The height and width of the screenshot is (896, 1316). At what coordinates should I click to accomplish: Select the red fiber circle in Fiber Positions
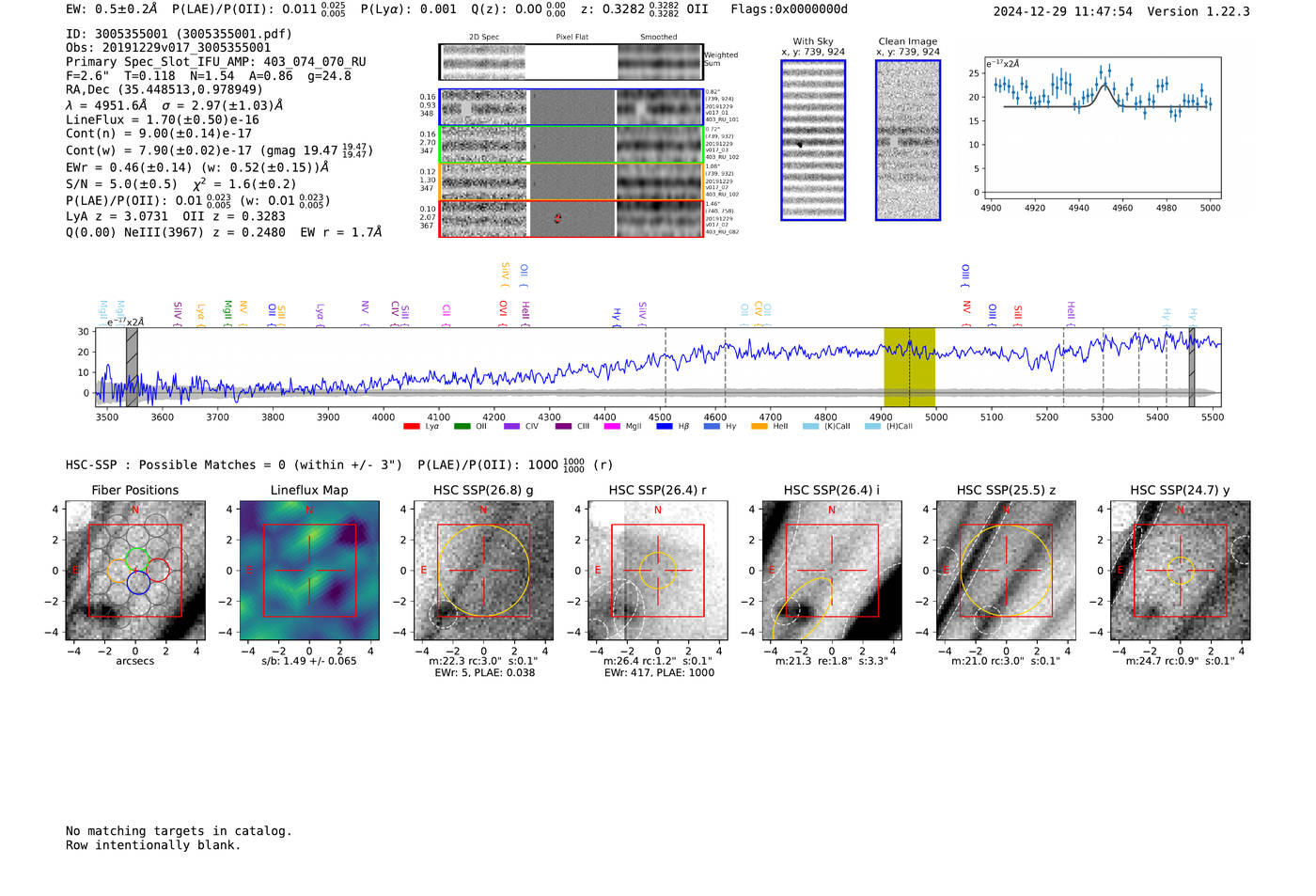coord(157,570)
